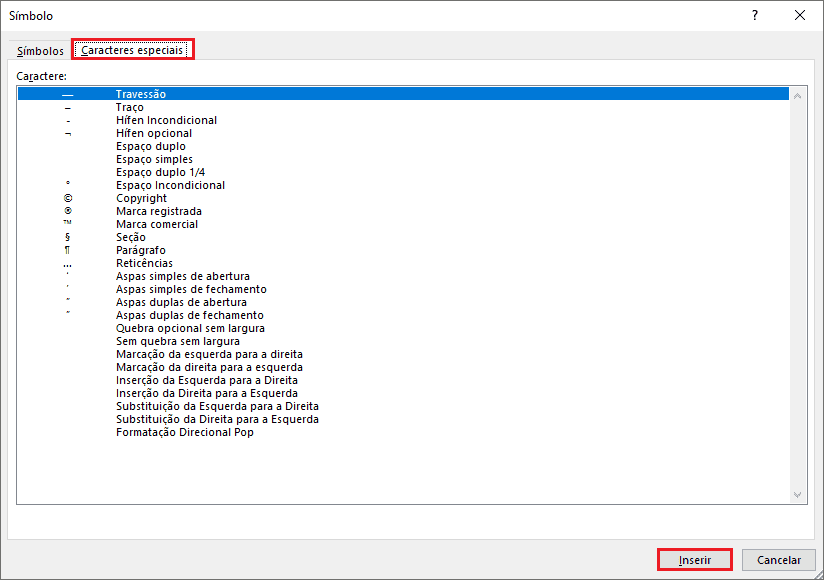
Task: Choose Hífen Incondicional in the list
Action: (x=403, y=120)
